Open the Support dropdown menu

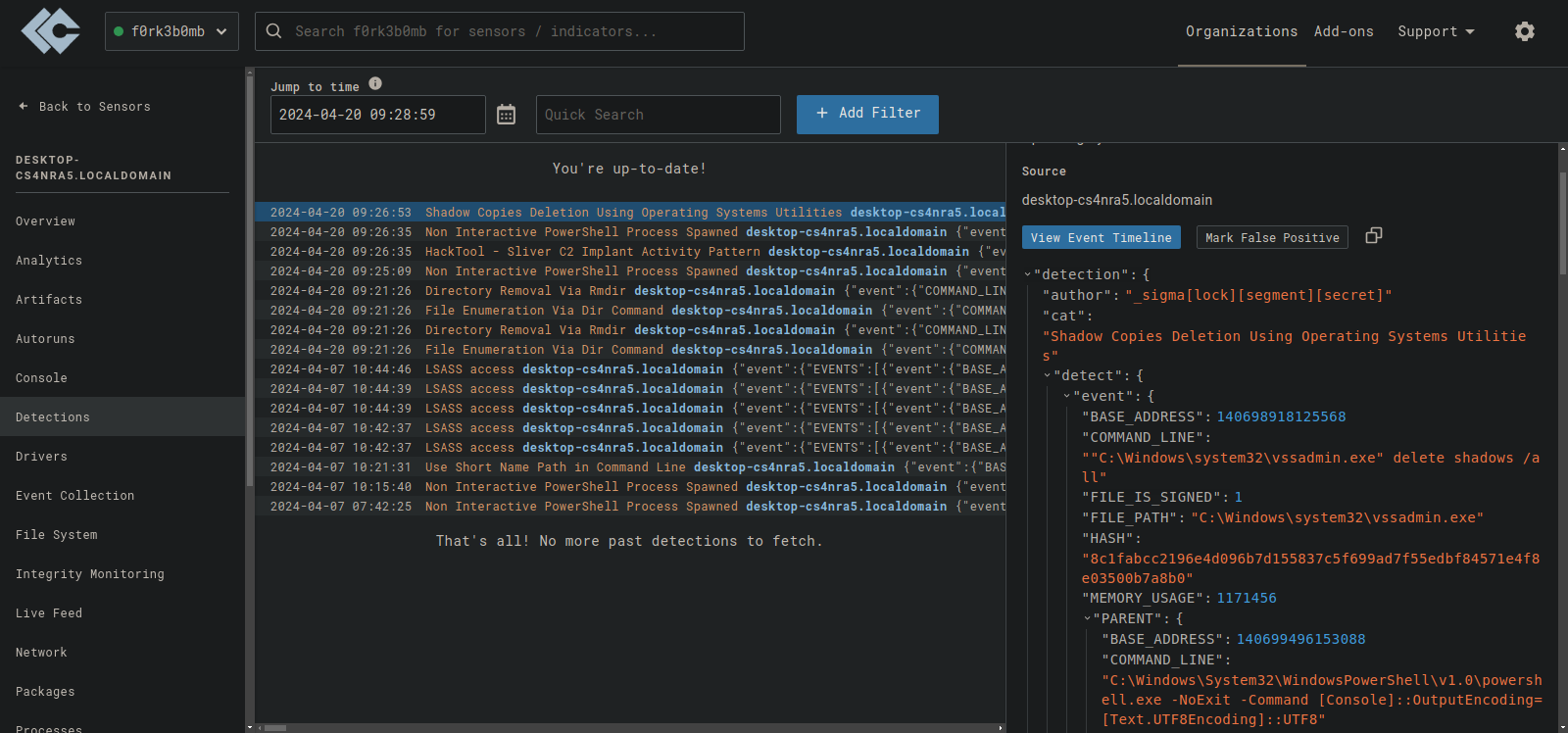(x=1436, y=31)
